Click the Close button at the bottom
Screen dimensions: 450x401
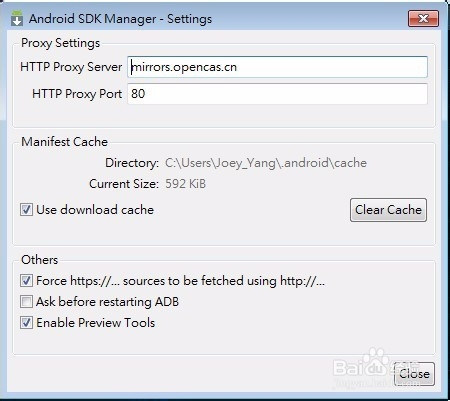[x=414, y=374]
